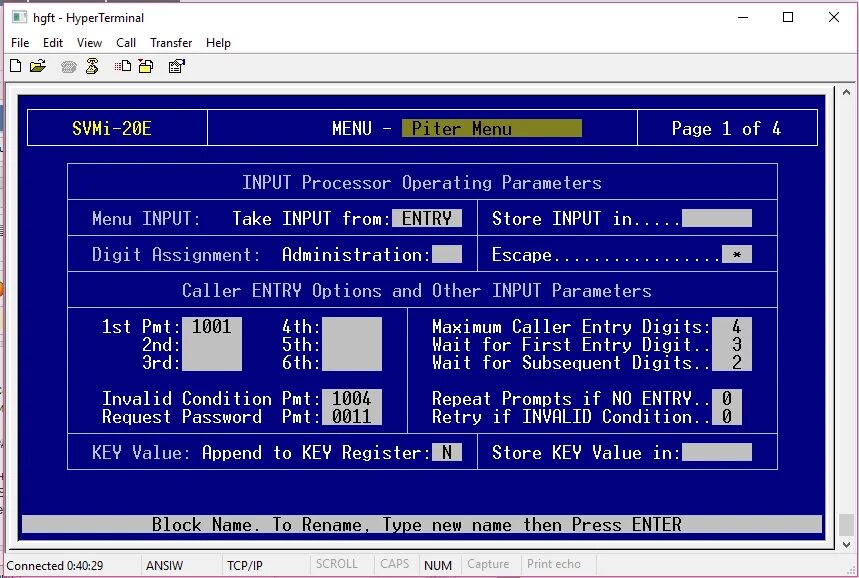This screenshot has width=859, height=578.
Task: Click Wait for First Entry Digit value
Action: coord(732,345)
